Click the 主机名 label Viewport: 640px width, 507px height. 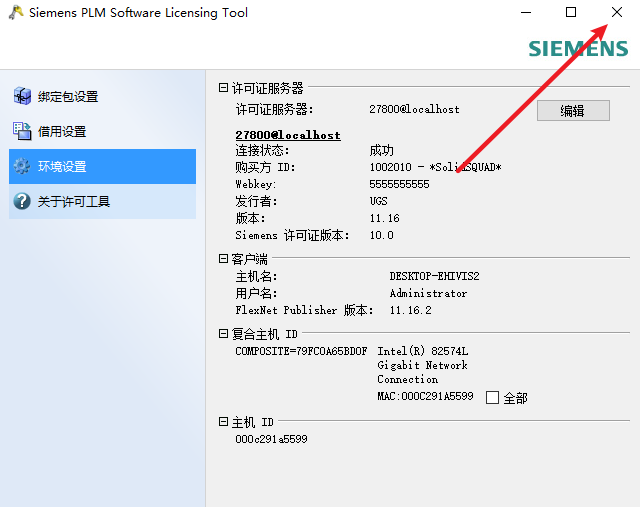[x=256, y=276]
